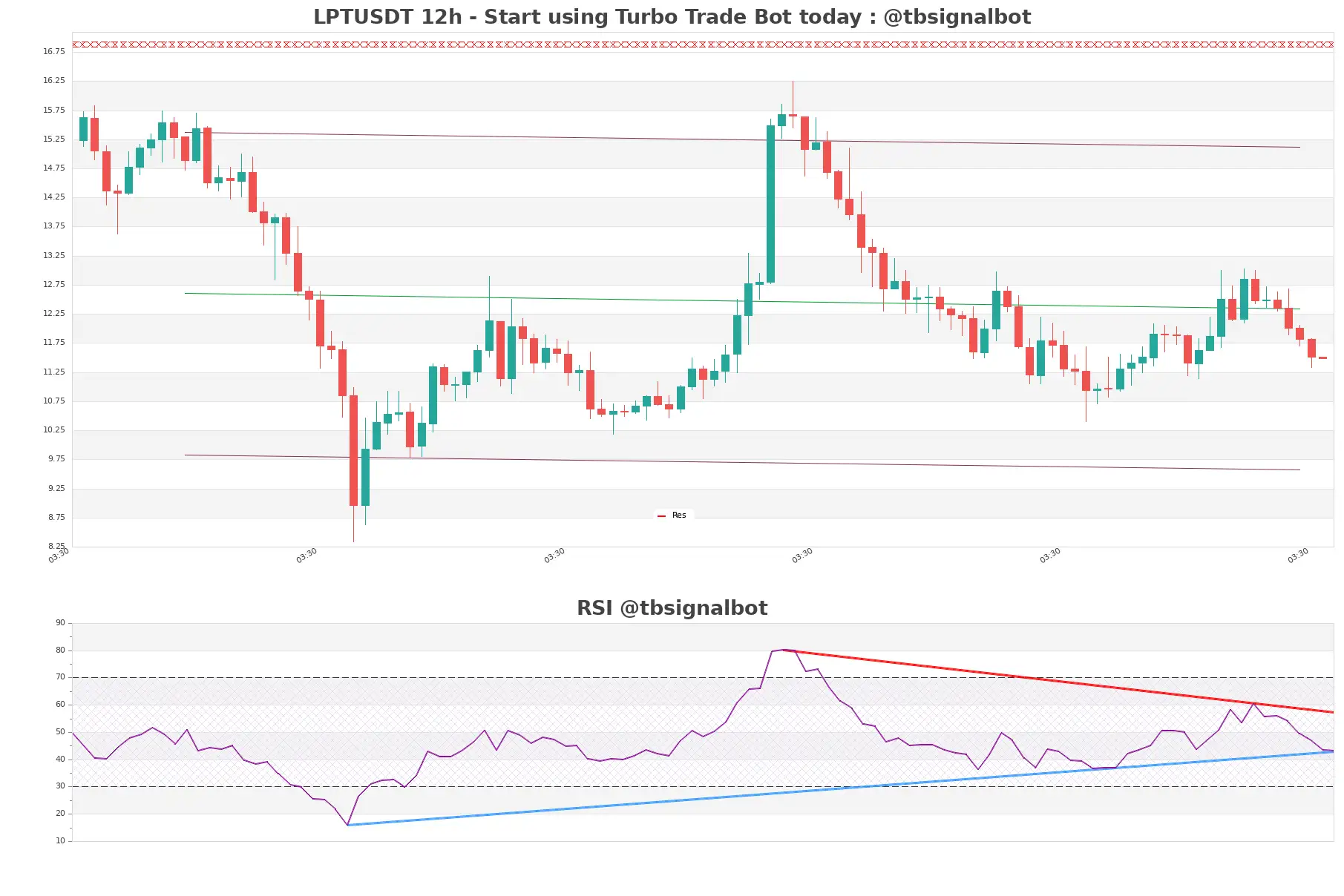Image resolution: width=1344 pixels, height=896 pixels.
Task: Click the 12.75 price axis label
Action: [x=53, y=284]
